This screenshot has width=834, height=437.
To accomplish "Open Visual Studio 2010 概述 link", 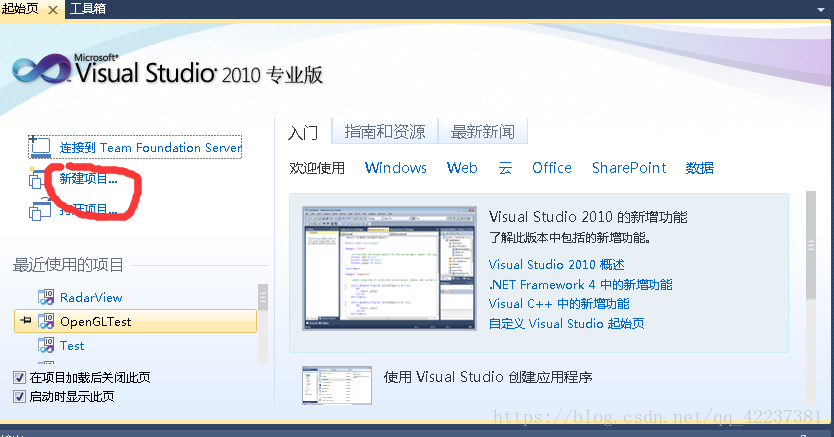I will [556, 264].
